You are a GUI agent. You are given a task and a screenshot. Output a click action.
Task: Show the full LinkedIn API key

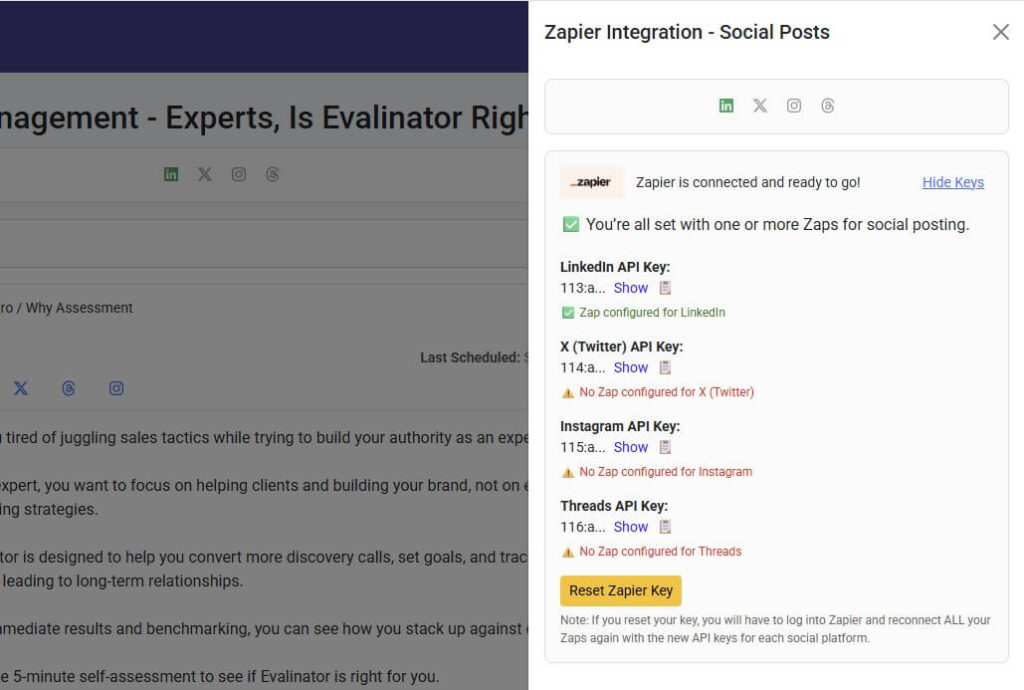click(x=631, y=288)
